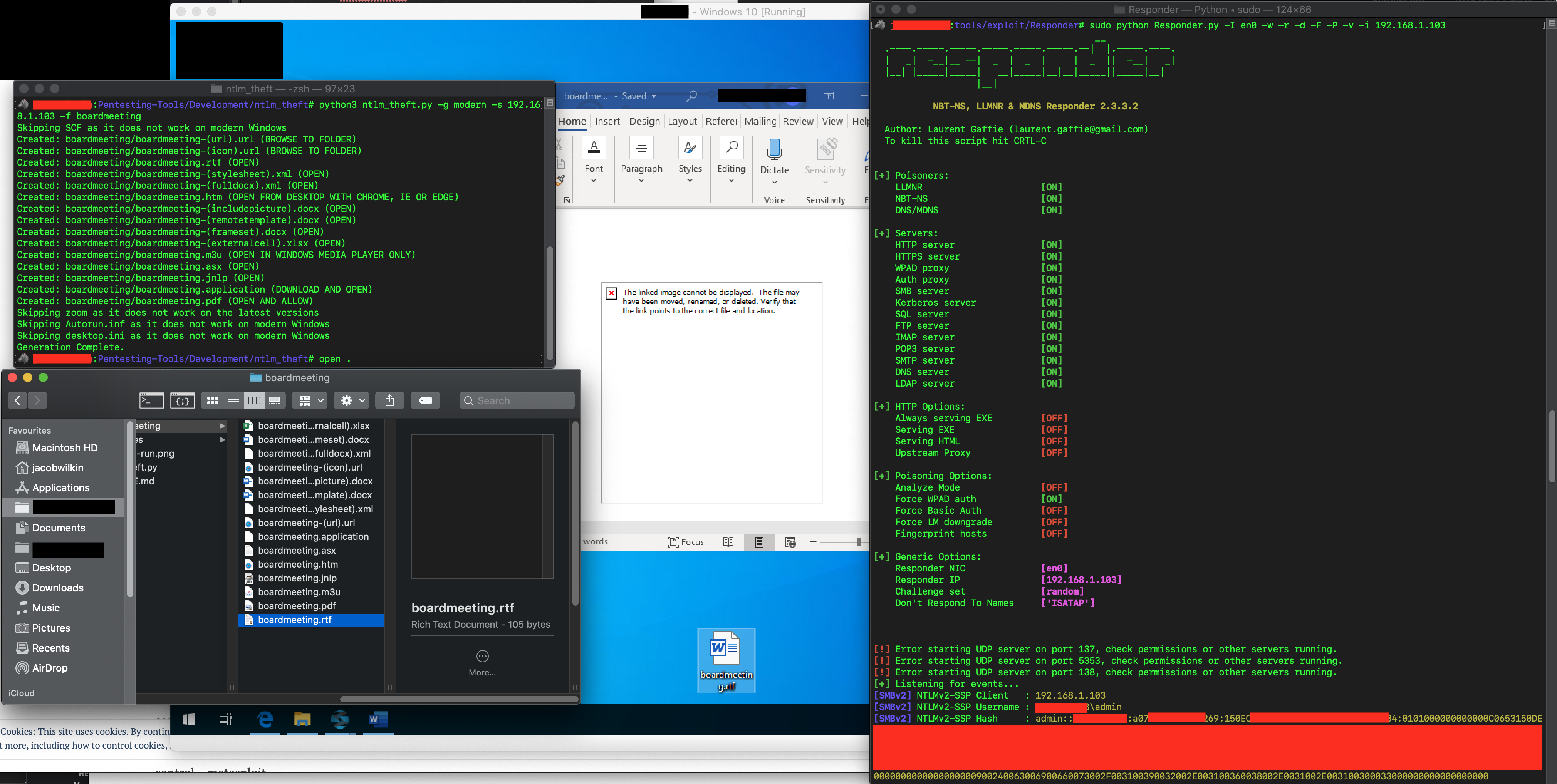Open the Review ribbon tab

(x=798, y=121)
